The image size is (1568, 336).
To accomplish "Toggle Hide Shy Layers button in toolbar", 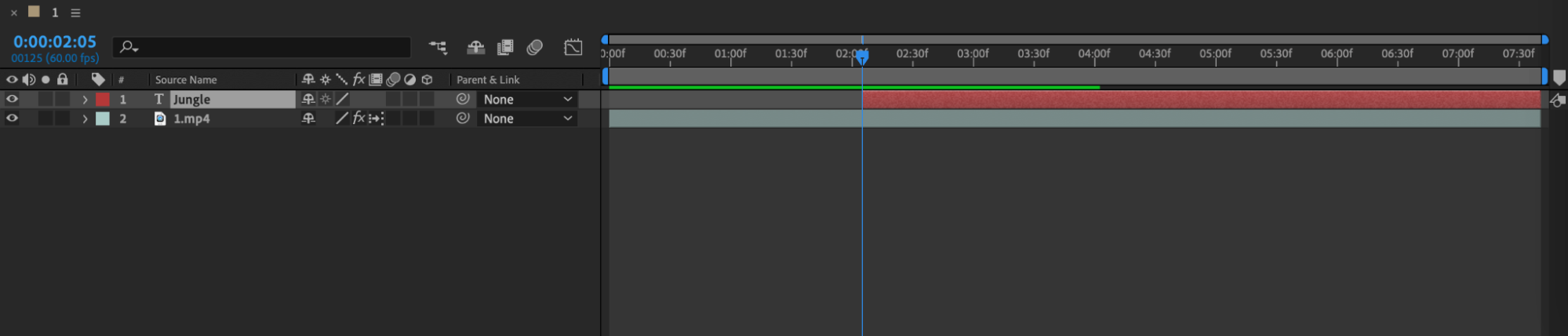I will pyautogui.click(x=475, y=48).
